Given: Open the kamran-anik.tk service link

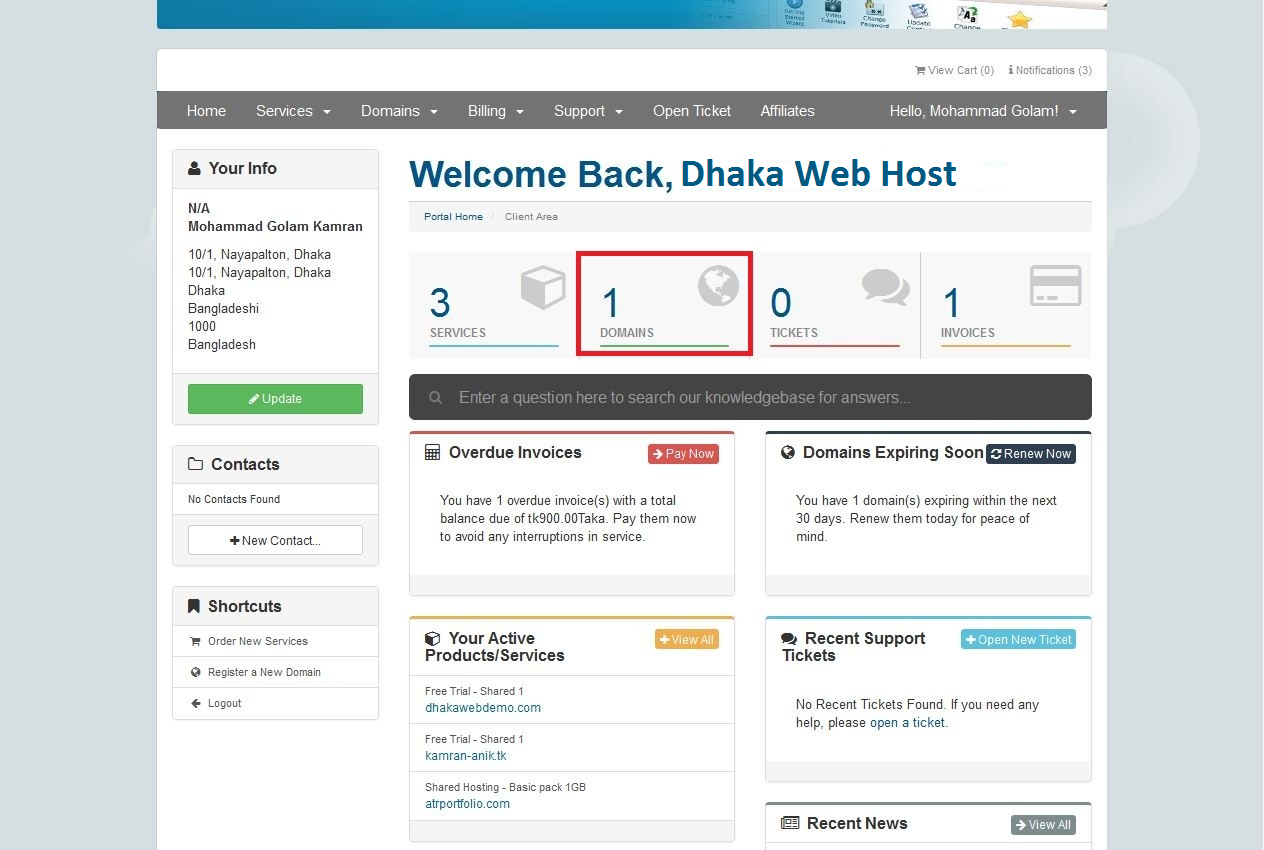Looking at the screenshot, I should click(466, 755).
